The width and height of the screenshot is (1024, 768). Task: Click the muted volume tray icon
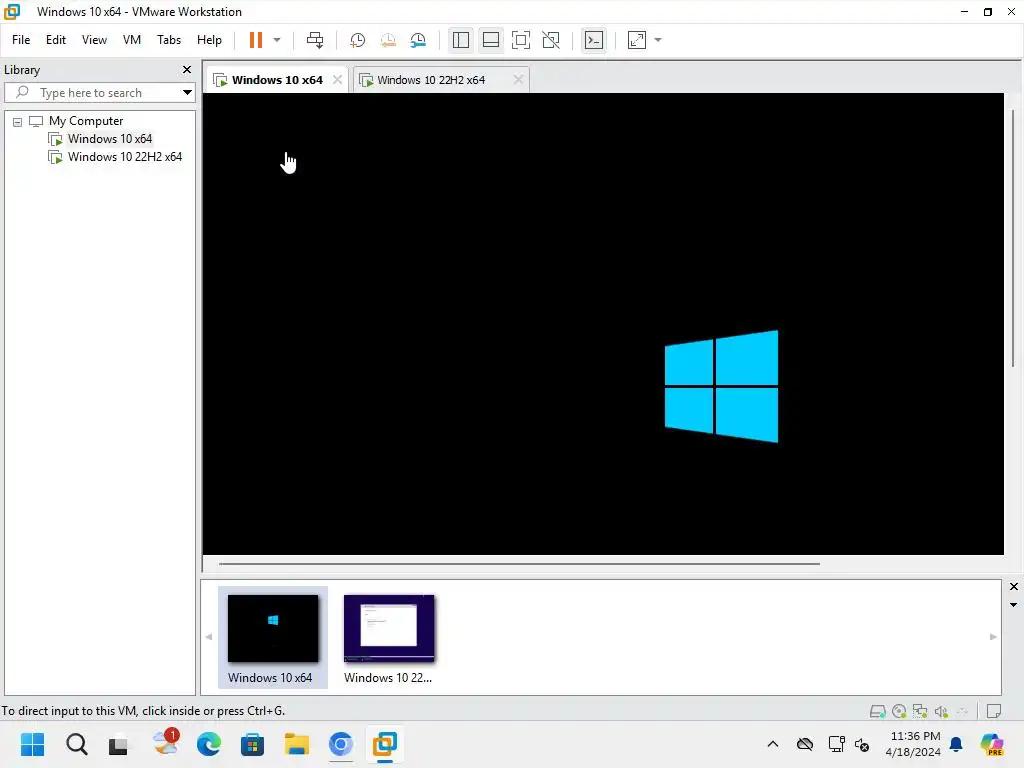[861, 744]
